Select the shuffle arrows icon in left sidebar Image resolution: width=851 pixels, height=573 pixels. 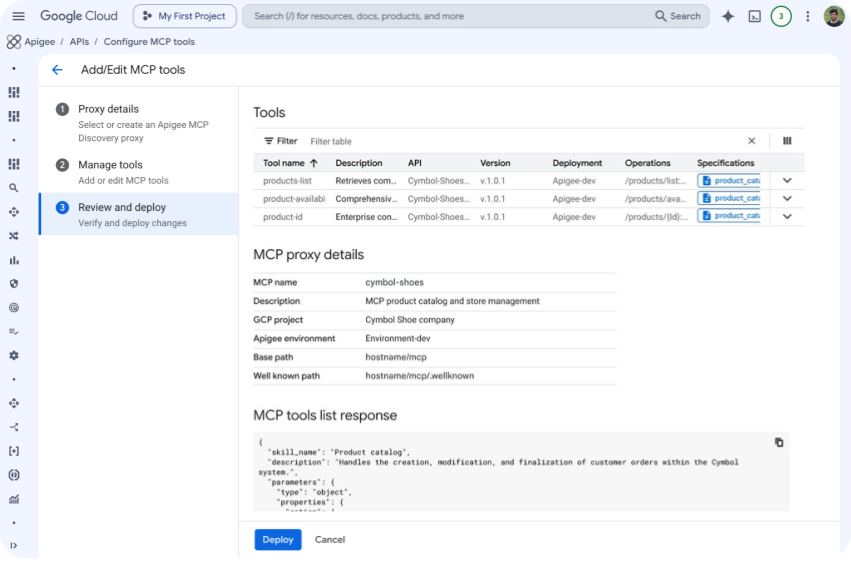[14, 235]
